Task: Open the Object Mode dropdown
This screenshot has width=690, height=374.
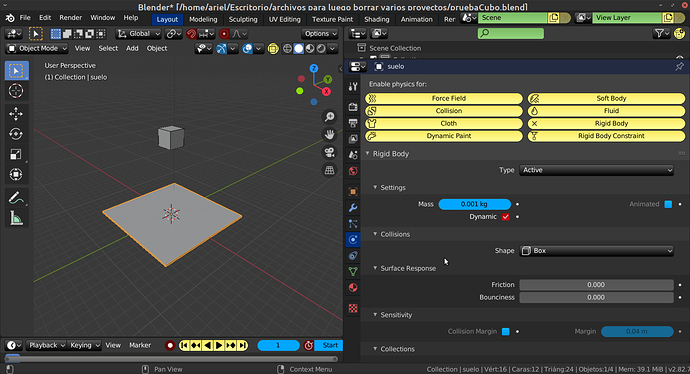Action: (x=37, y=48)
